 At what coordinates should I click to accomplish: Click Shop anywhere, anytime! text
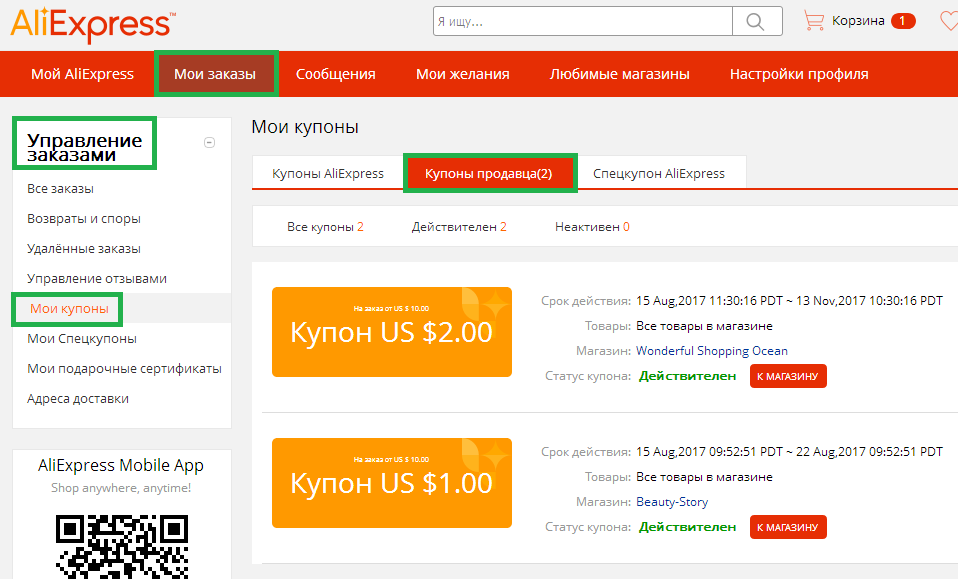[x=121, y=488]
